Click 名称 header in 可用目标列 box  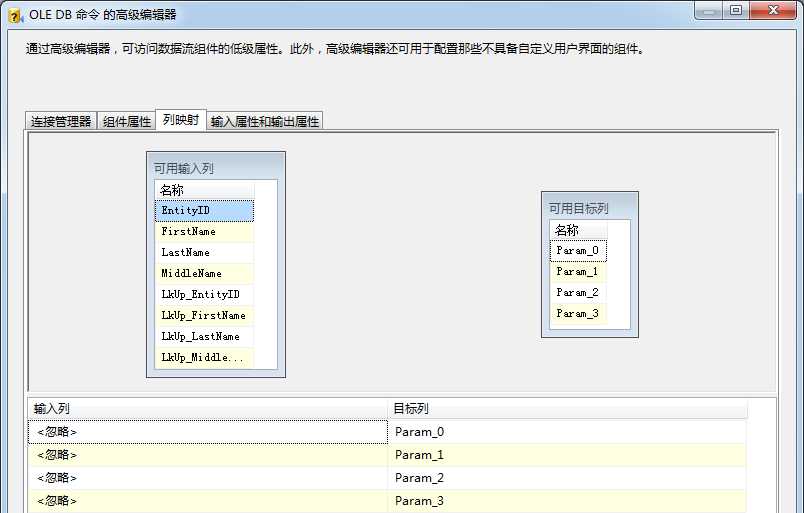(x=578, y=230)
